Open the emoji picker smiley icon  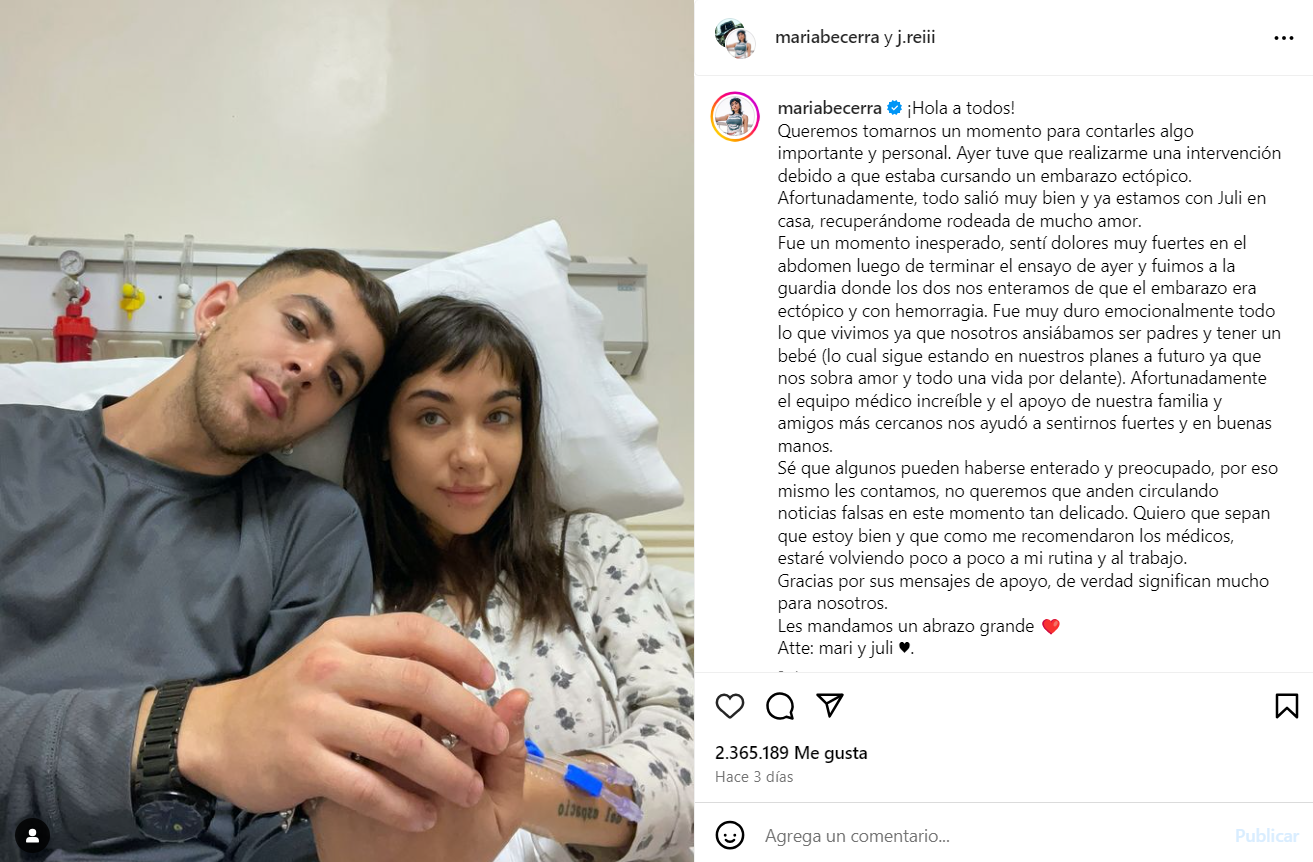(x=730, y=835)
